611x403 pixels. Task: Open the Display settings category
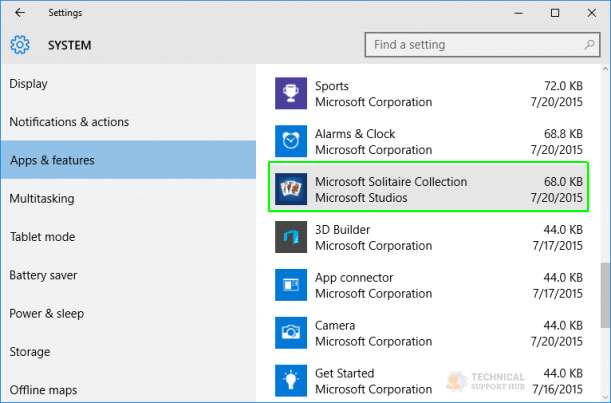point(128,83)
